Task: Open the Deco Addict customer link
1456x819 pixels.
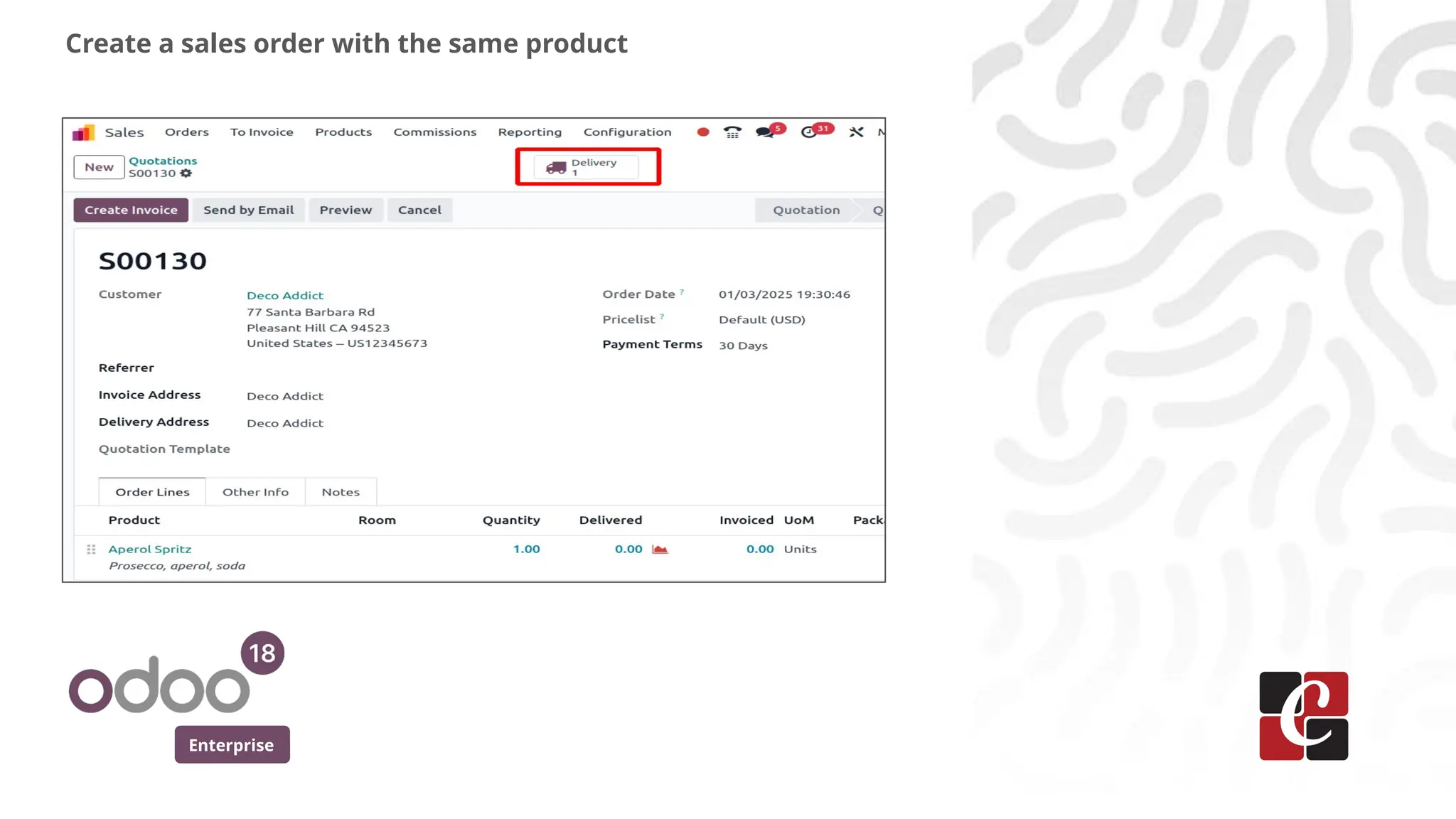Action: click(285, 296)
